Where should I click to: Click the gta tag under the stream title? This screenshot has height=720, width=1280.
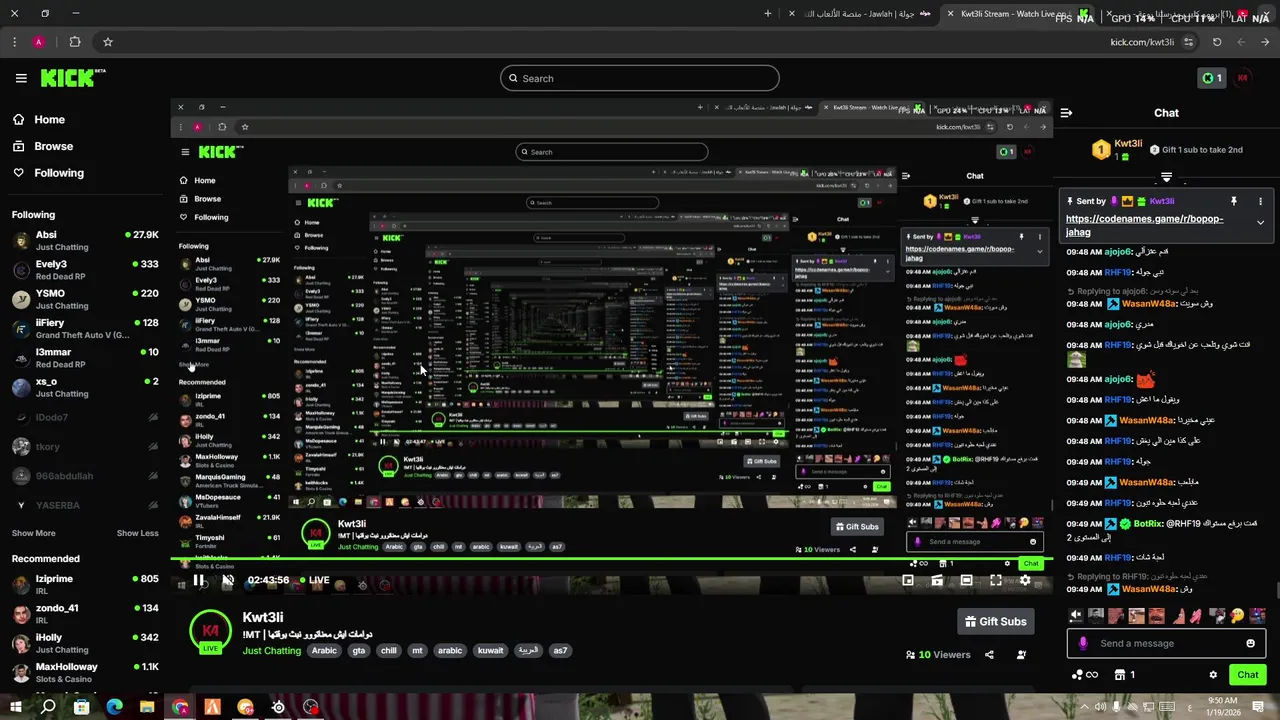tap(359, 650)
